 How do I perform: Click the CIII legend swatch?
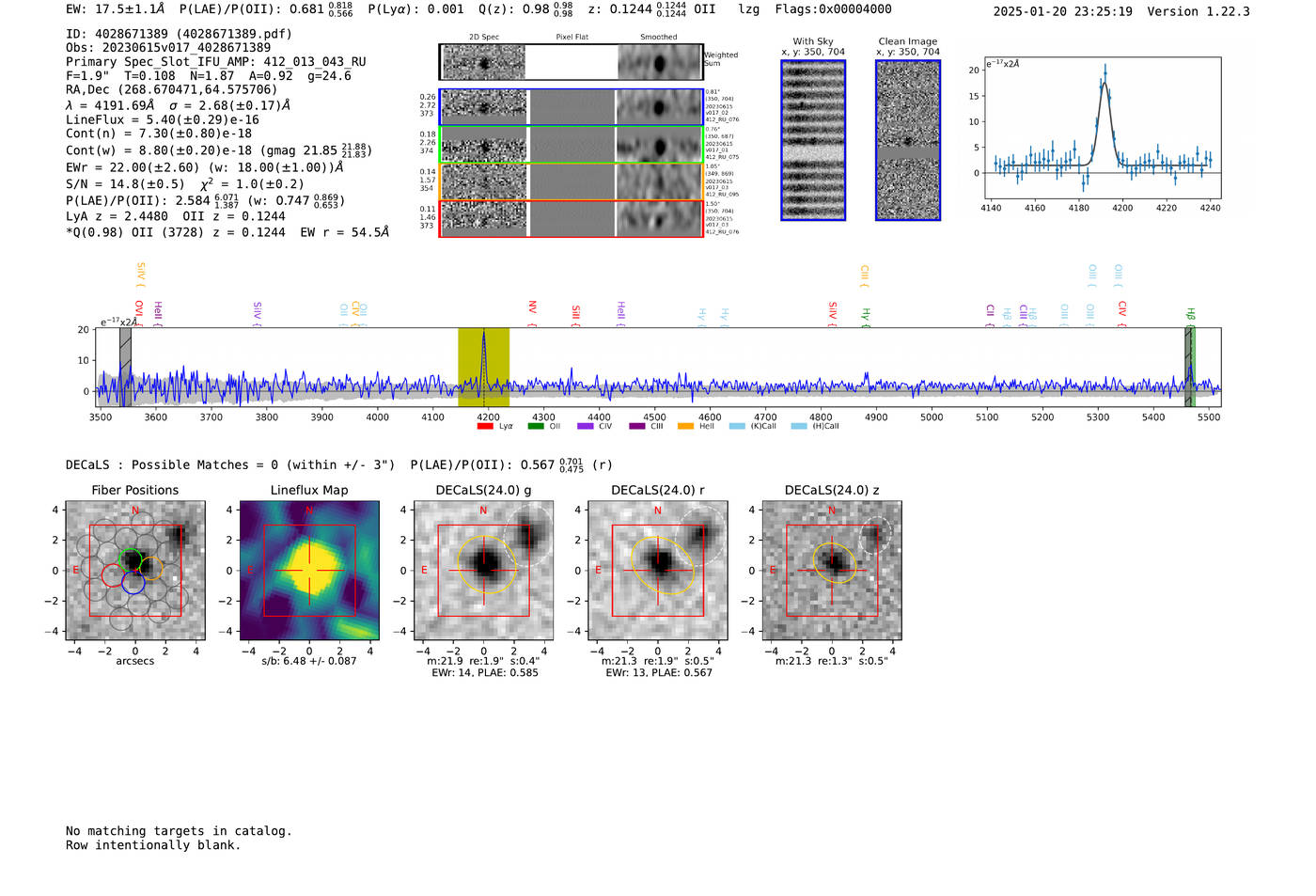point(636,426)
